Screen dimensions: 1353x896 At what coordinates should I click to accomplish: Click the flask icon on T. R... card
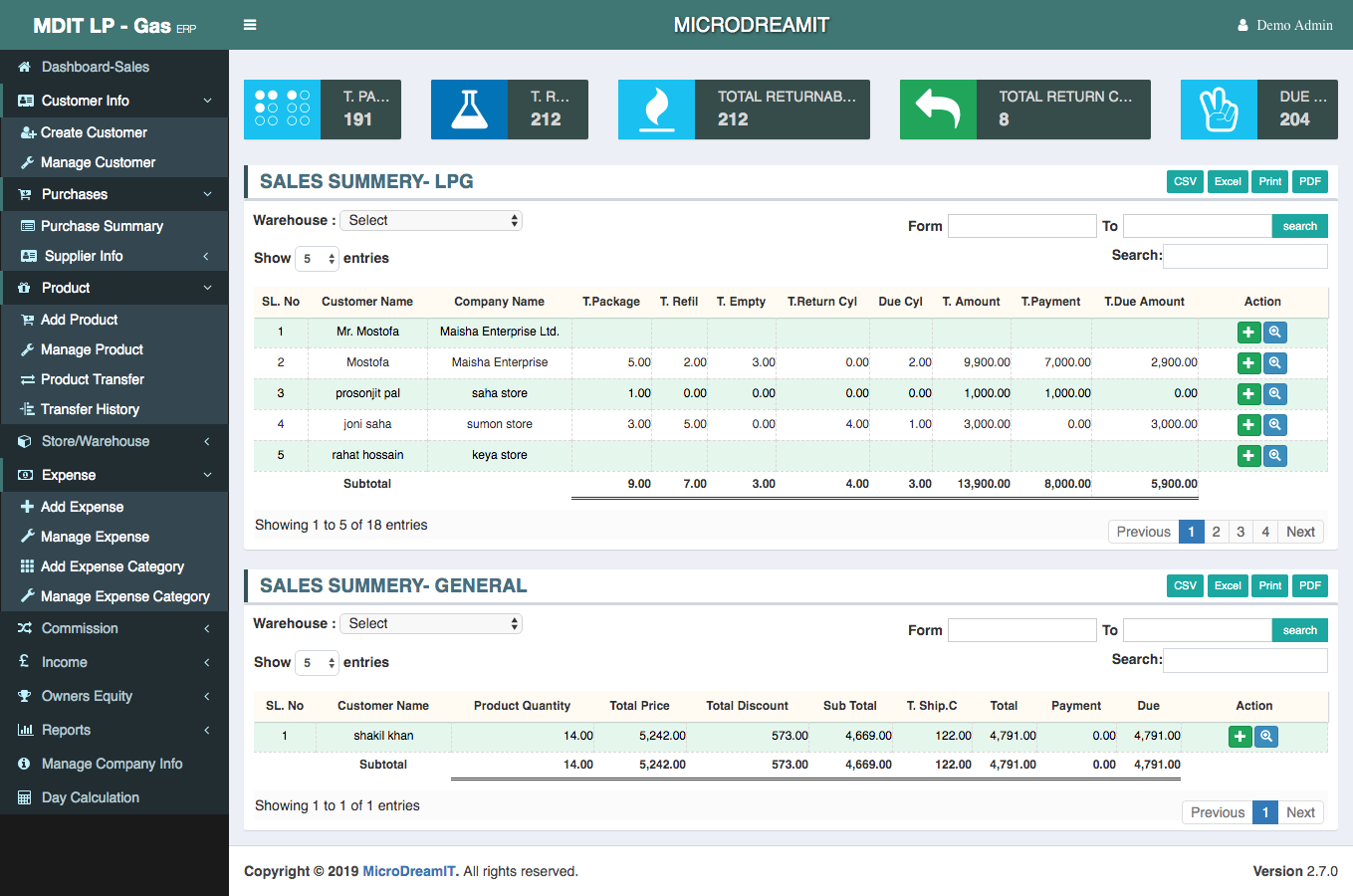[x=469, y=110]
